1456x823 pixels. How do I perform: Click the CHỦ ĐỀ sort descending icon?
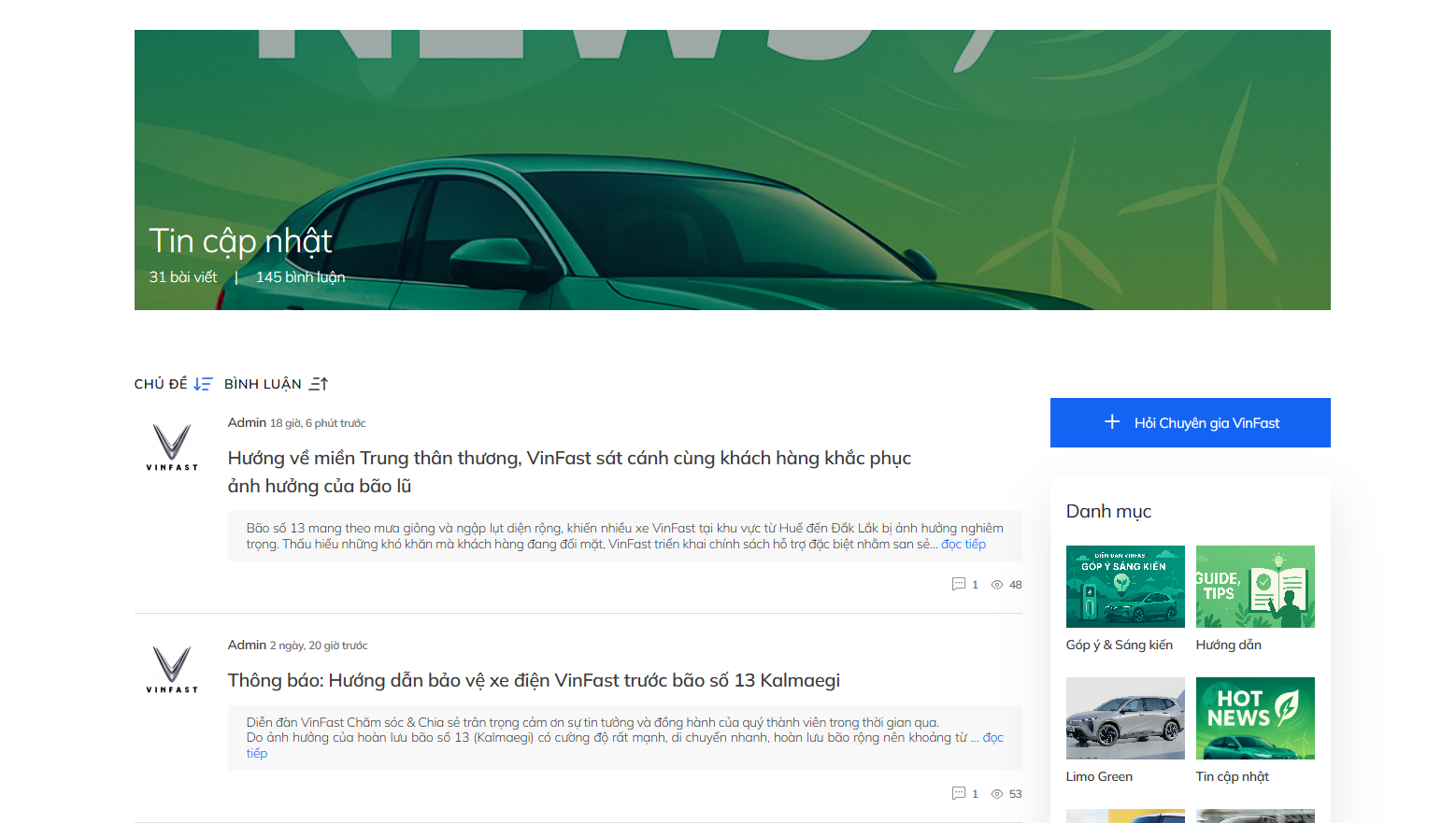[x=203, y=384]
